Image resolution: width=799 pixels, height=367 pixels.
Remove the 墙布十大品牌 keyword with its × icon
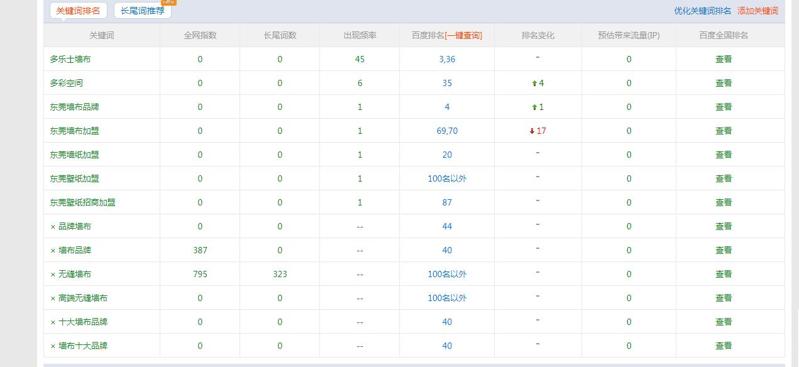pyautogui.click(x=52, y=346)
